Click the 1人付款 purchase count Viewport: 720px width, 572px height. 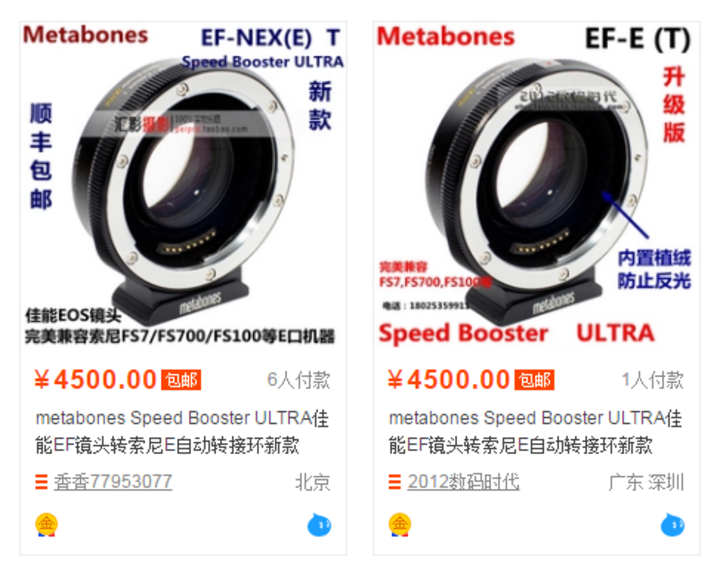click(x=652, y=380)
